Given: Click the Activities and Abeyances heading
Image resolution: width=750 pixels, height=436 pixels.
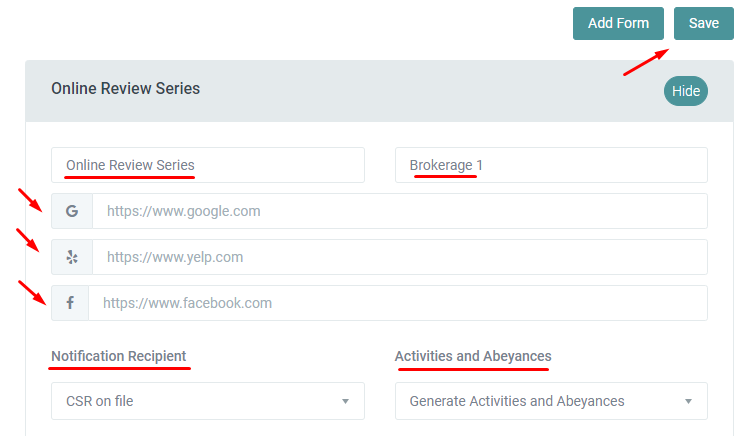Looking at the screenshot, I should click(x=472, y=356).
